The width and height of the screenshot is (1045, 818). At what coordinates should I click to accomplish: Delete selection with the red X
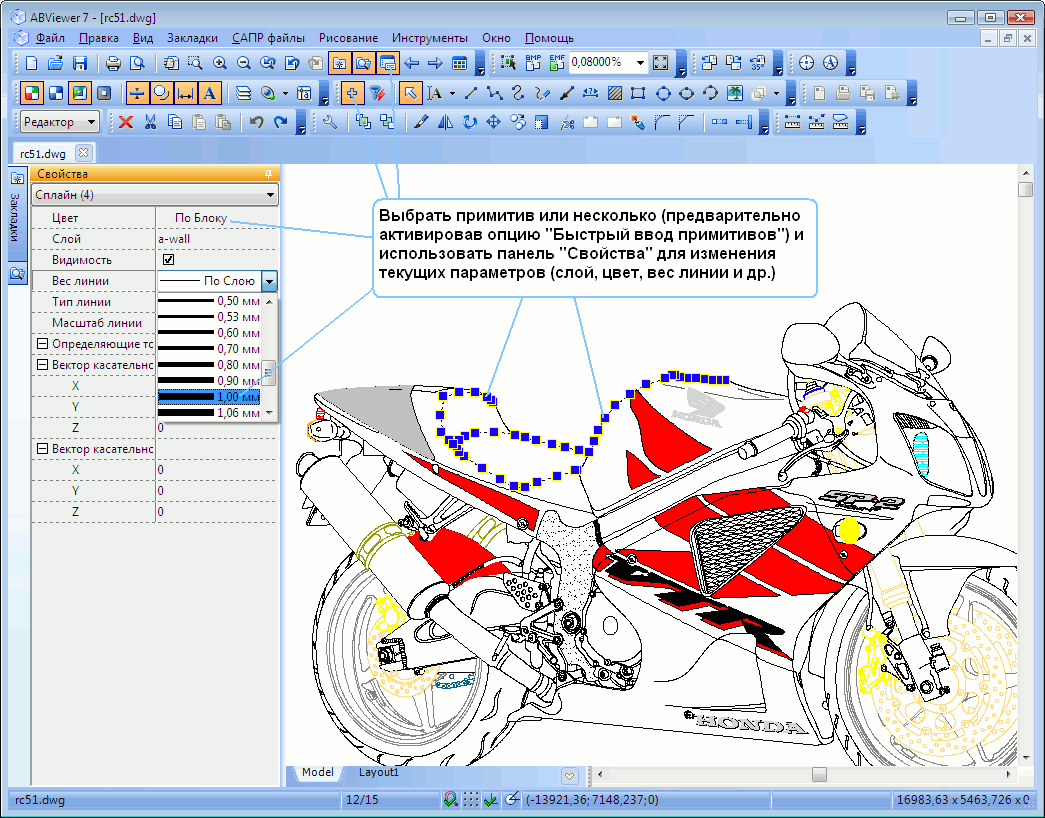(126, 122)
